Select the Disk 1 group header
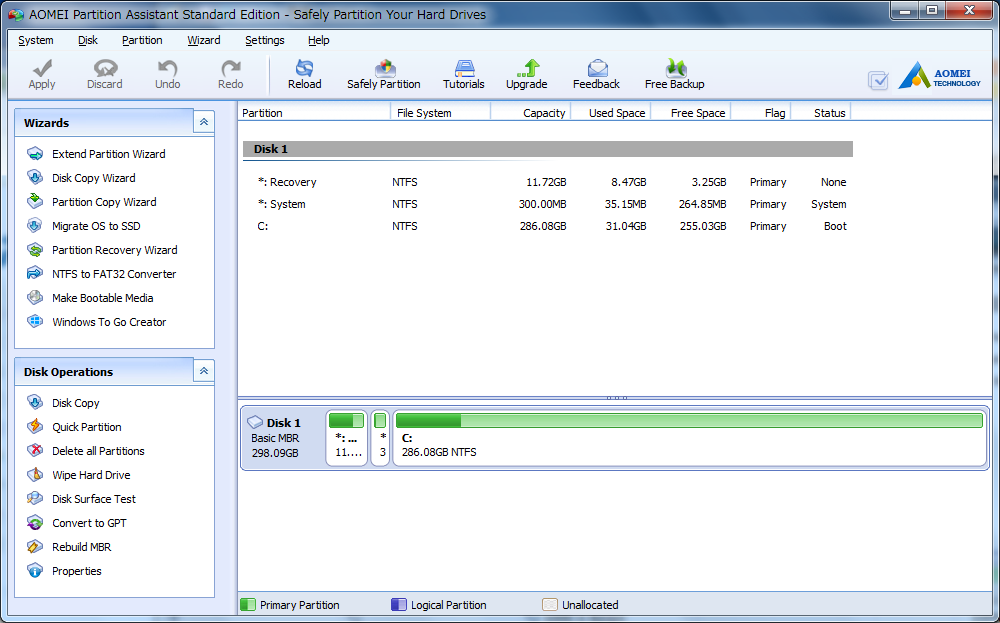Image resolution: width=1000 pixels, height=623 pixels. [548, 149]
